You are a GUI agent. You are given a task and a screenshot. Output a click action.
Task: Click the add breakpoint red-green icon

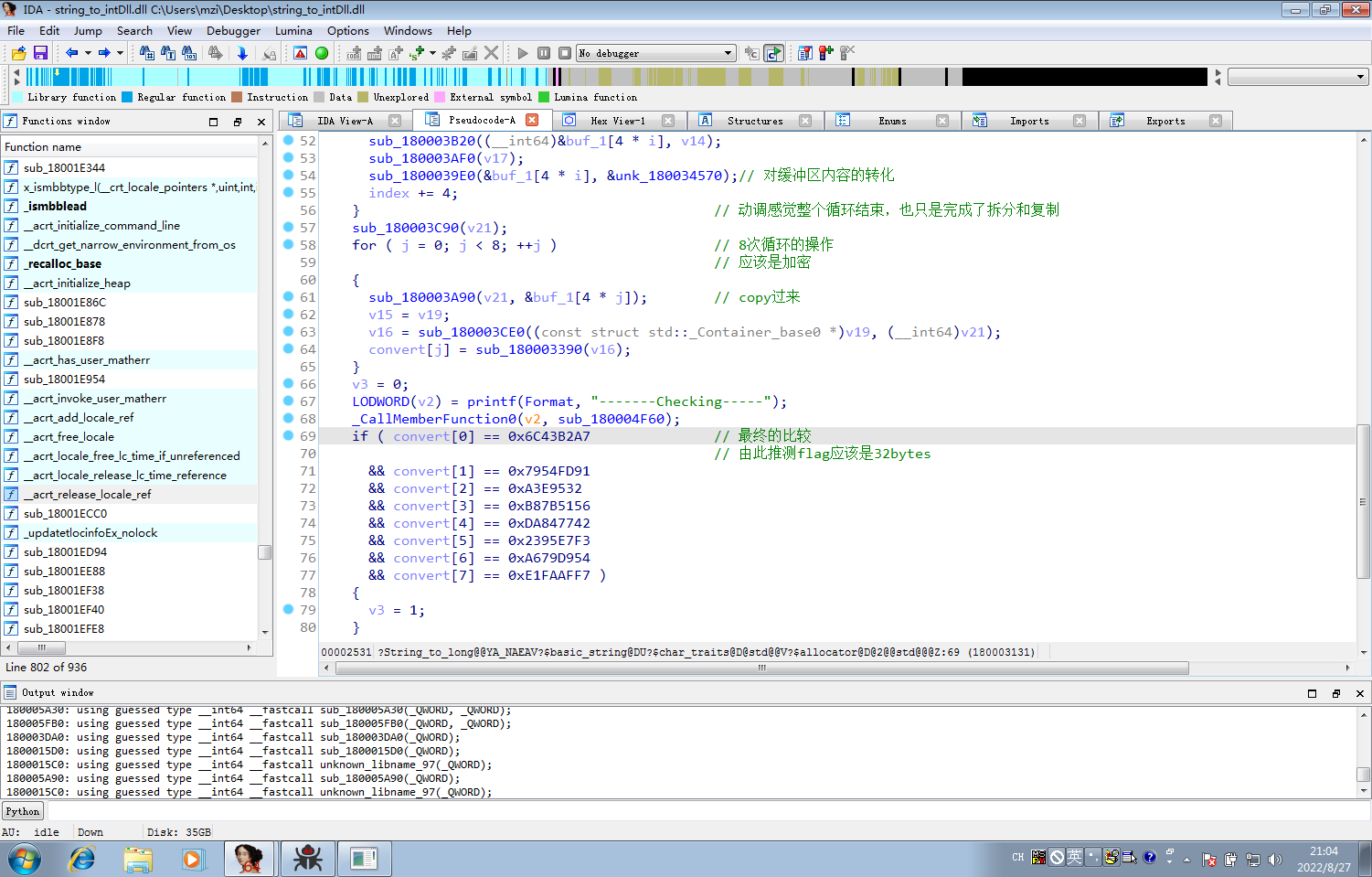point(826,53)
